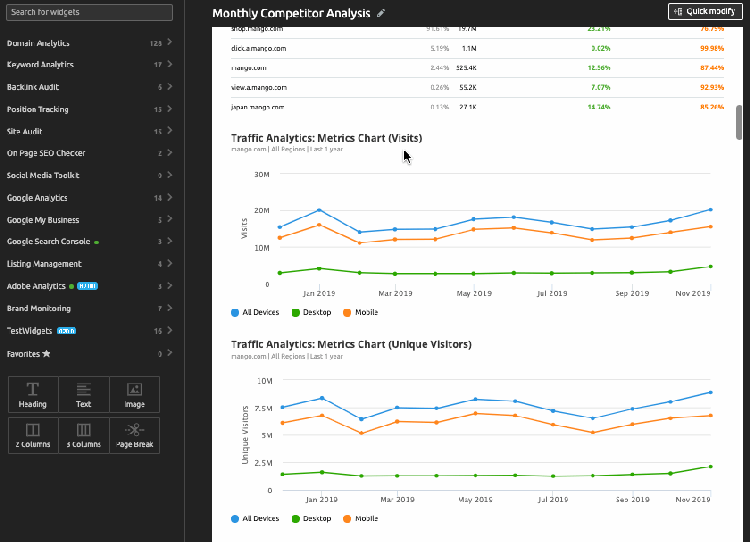Add a Text widget
This screenshot has height=542, width=750.
pyautogui.click(x=84, y=395)
